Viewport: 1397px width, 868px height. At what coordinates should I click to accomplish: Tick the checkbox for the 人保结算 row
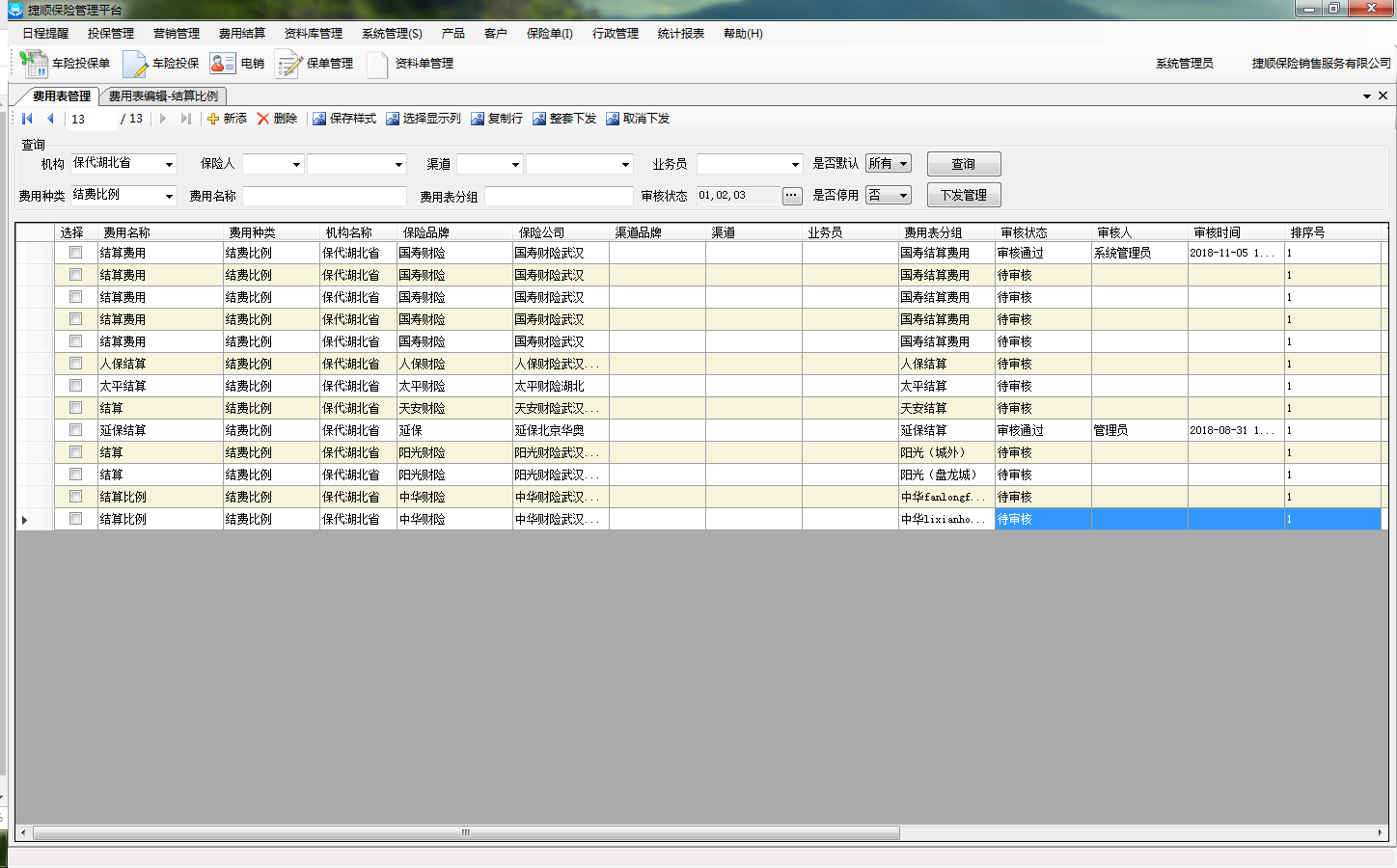coord(75,364)
